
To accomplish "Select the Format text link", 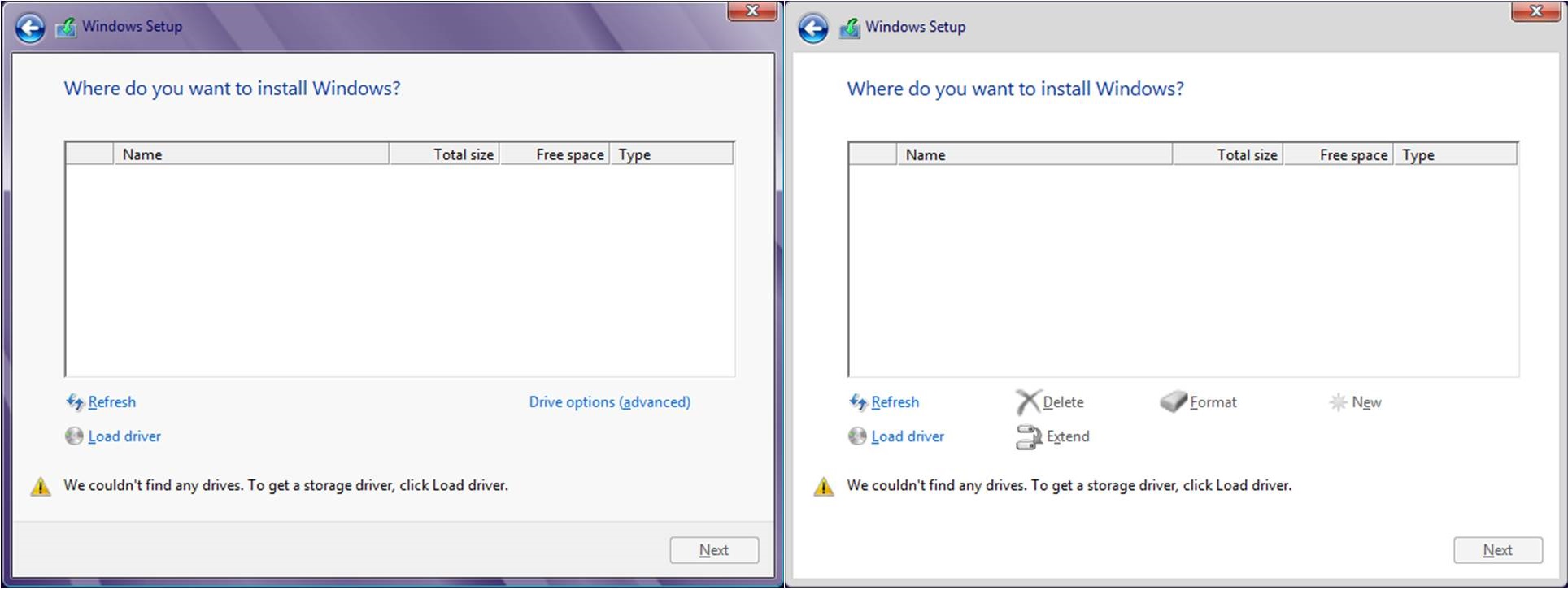I will click(x=1213, y=402).
